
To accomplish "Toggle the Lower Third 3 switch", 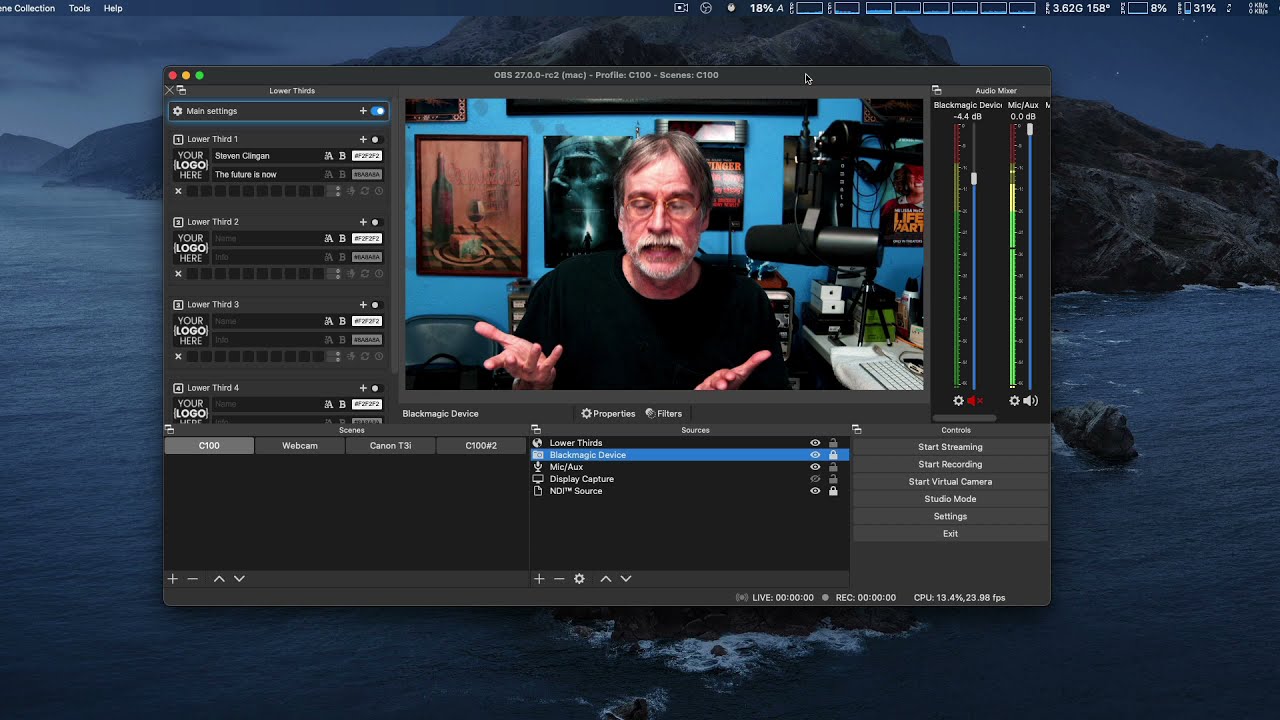I will (376, 305).
